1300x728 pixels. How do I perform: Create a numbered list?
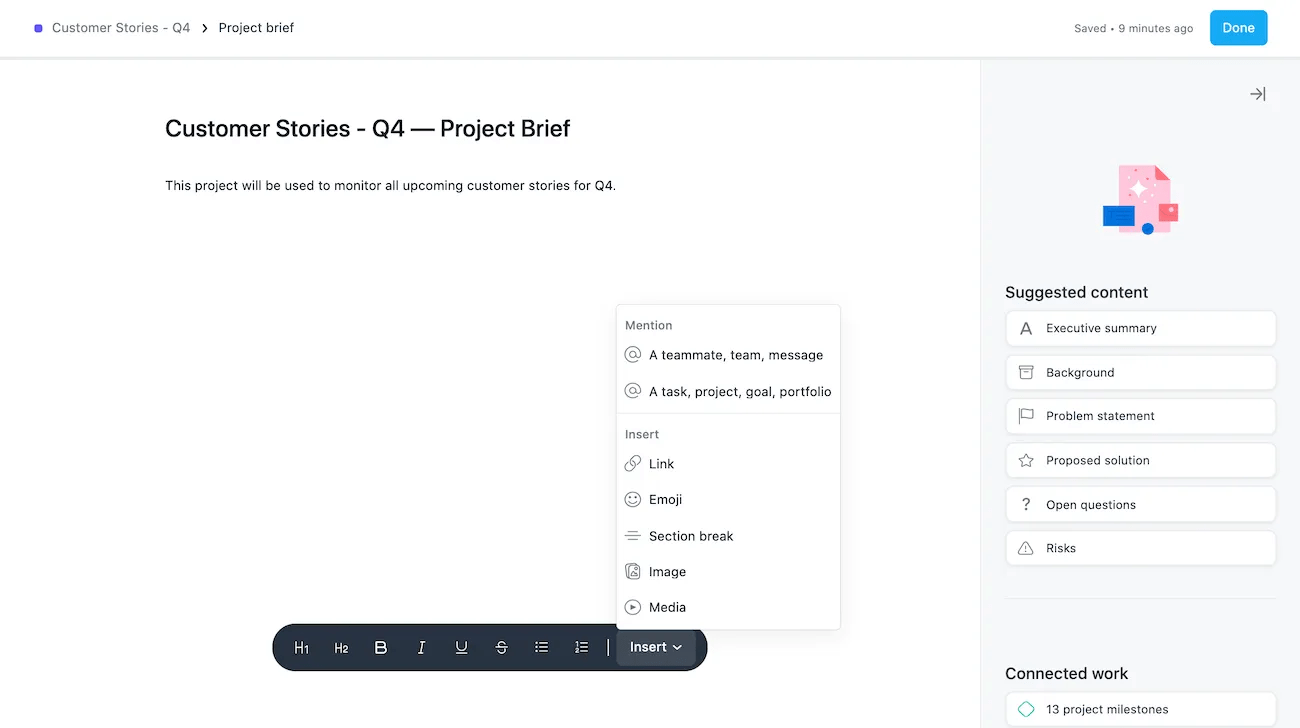pos(581,647)
